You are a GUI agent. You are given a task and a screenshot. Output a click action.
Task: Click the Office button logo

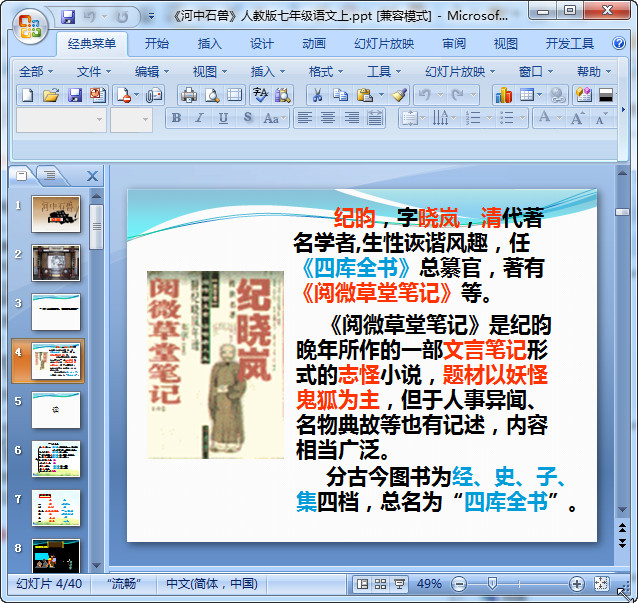pos(30,27)
